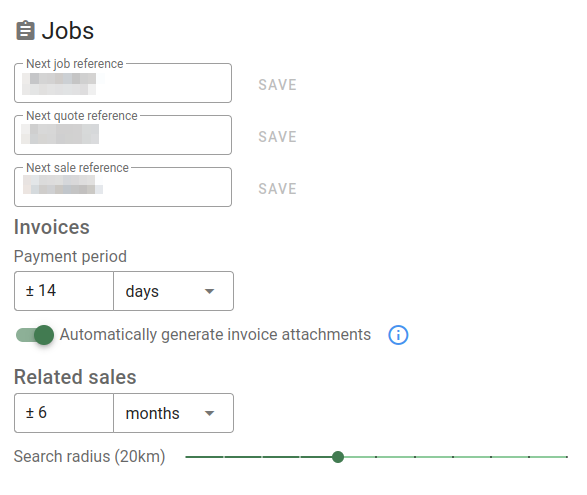Image resolution: width=587 pixels, height=495 pixels.
Task: Open the payment period days dropdown
Action: 173,291
